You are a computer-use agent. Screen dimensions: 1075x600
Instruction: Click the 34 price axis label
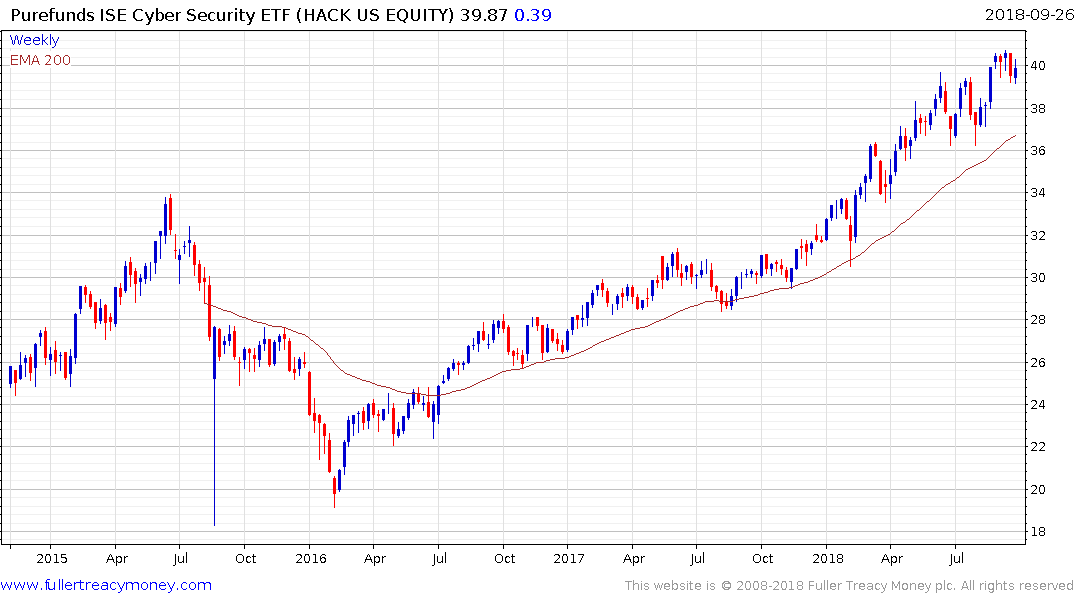coord(1037,193)
